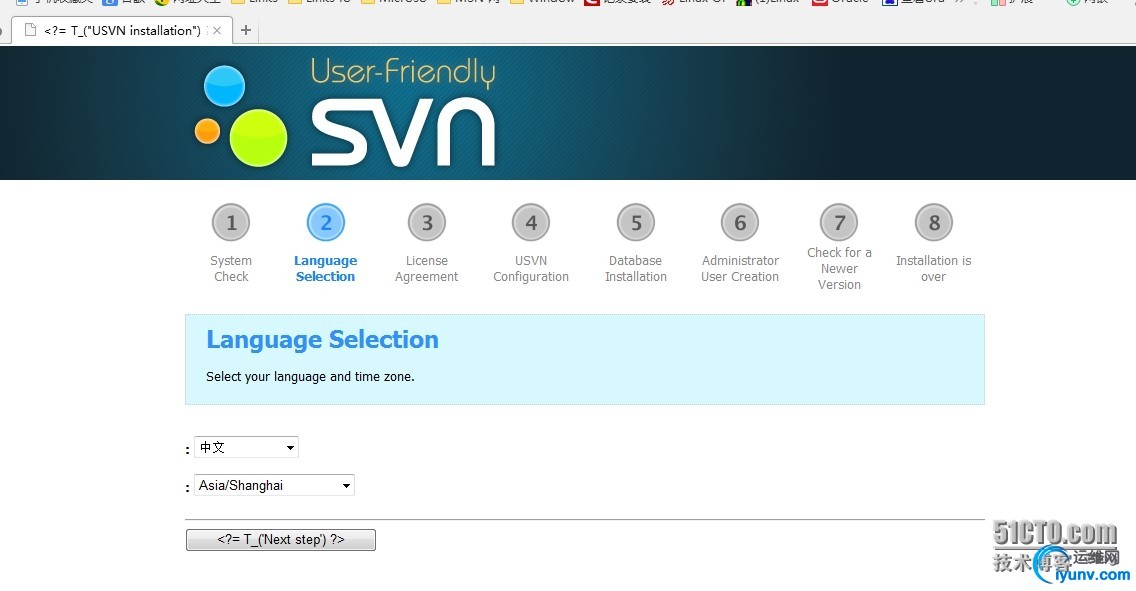Click the step 7 circle icon
Screen dimensions: 1136x591
tap(839, 222)
